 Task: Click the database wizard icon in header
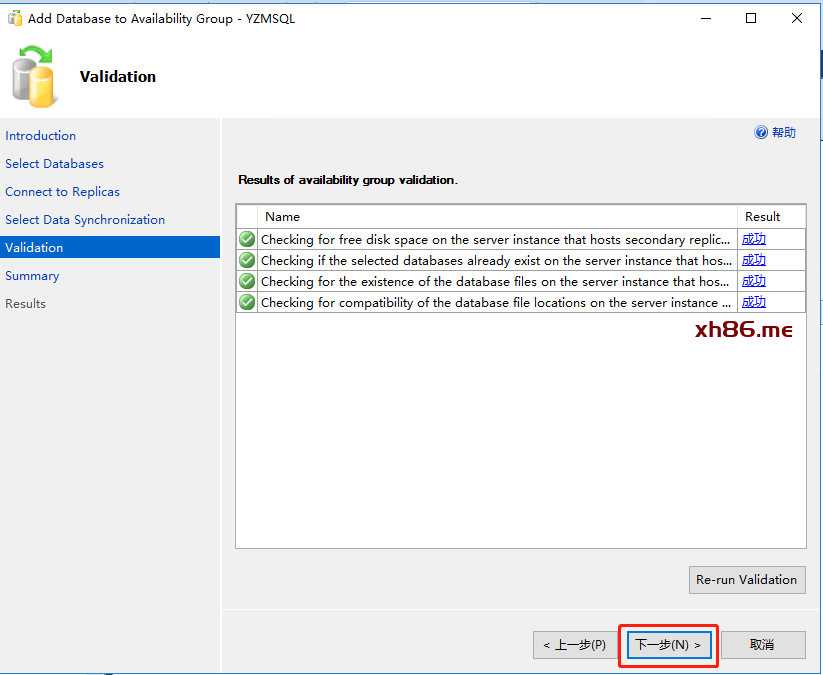click(33, 77)
